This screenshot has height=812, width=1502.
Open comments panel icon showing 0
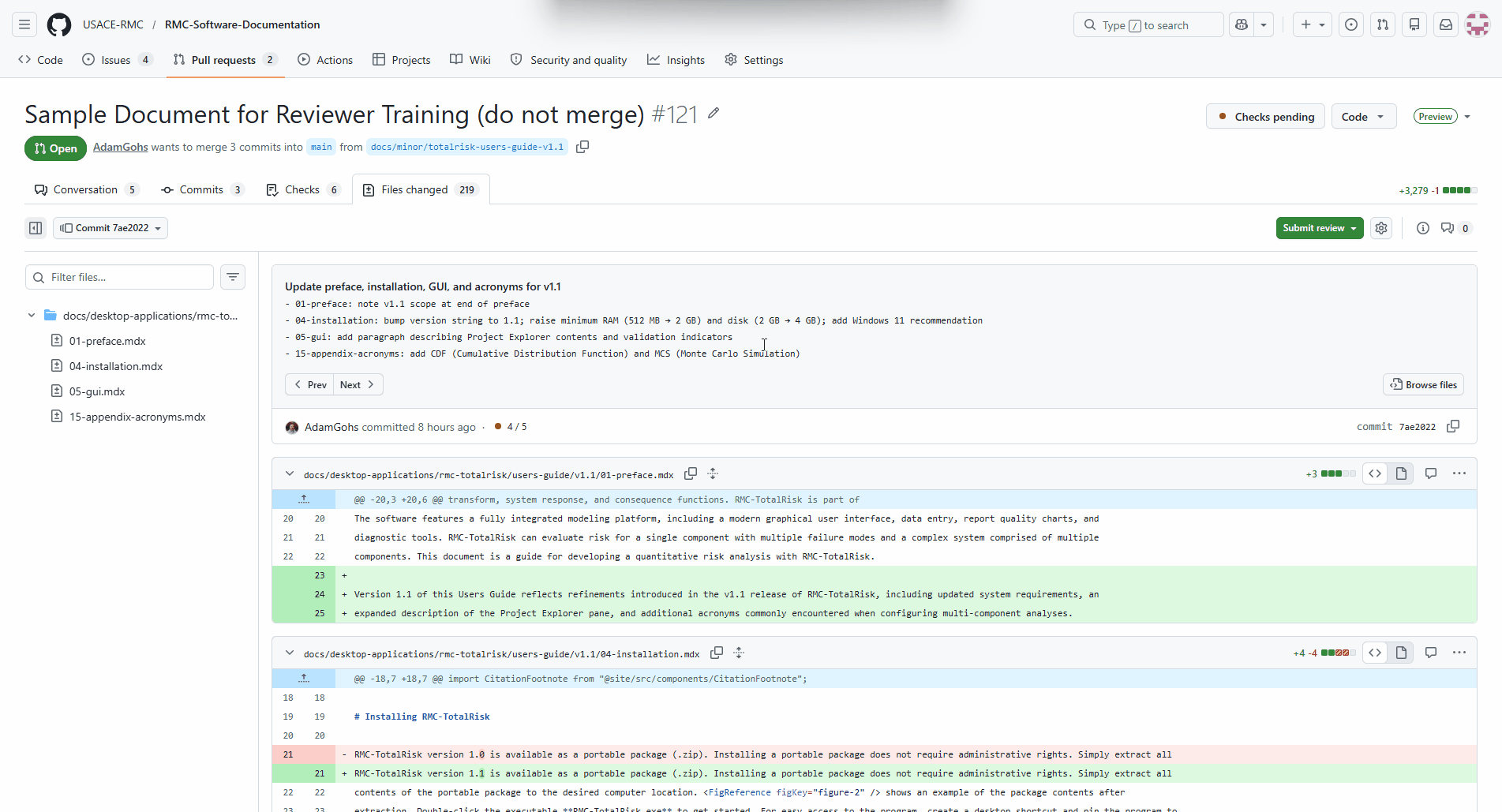coord(1455,228)
